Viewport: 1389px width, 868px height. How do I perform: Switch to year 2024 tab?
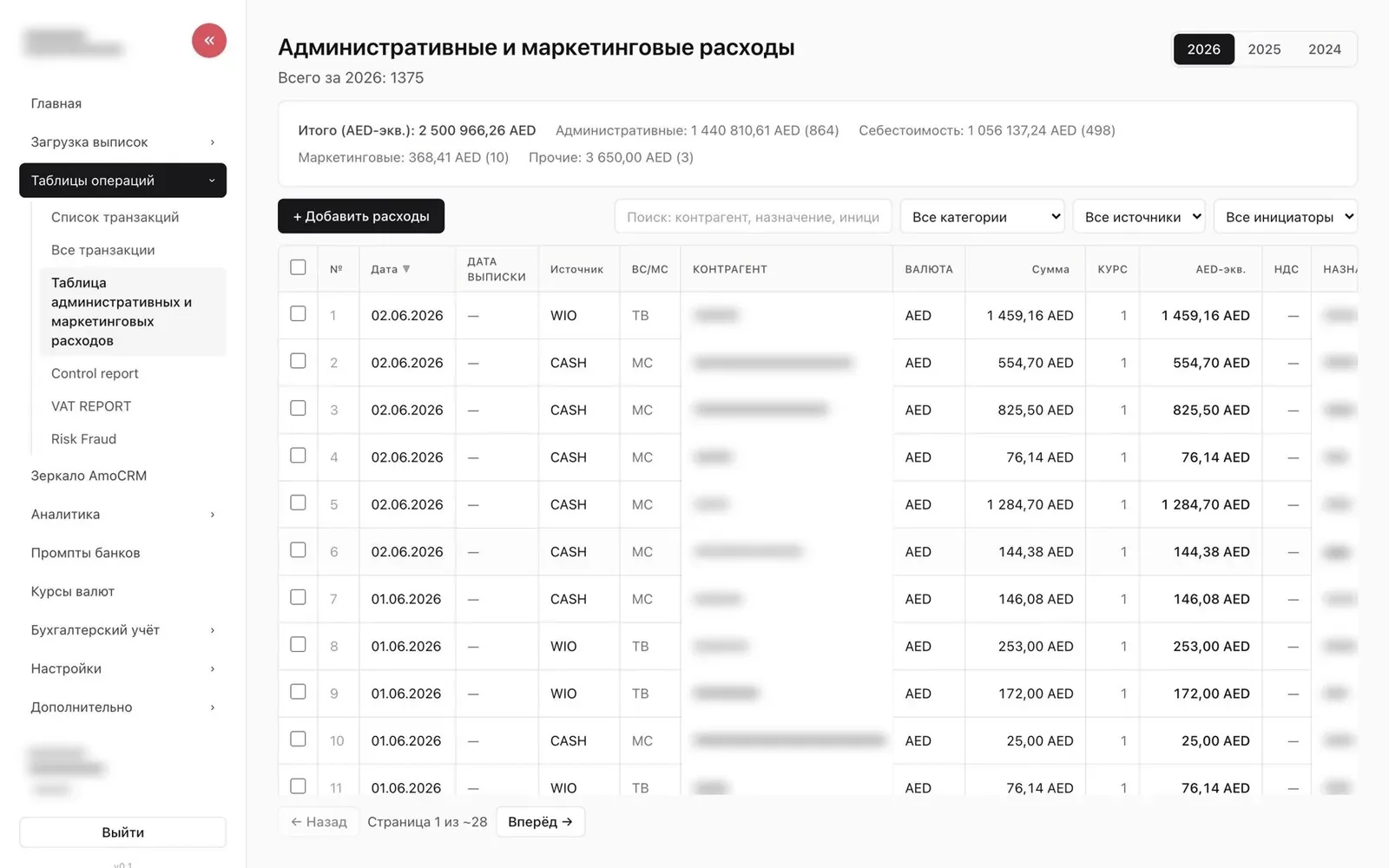(1325, 49)
